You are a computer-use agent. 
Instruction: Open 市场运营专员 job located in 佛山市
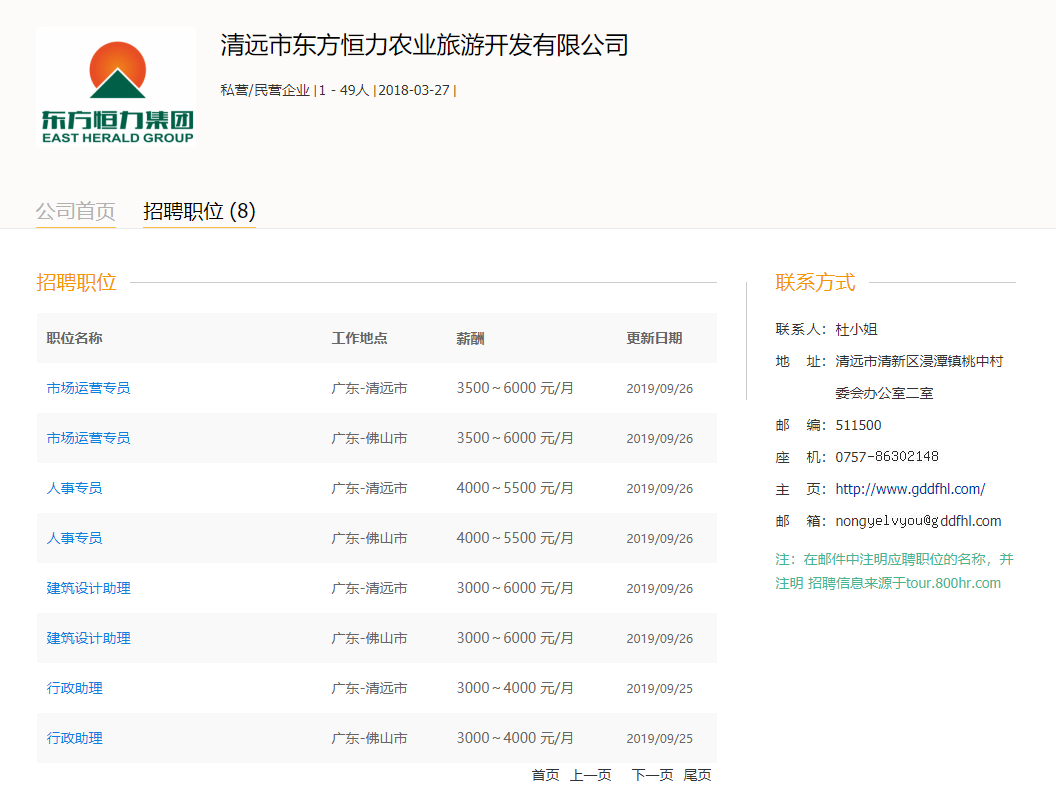click(x=88, y=438)
